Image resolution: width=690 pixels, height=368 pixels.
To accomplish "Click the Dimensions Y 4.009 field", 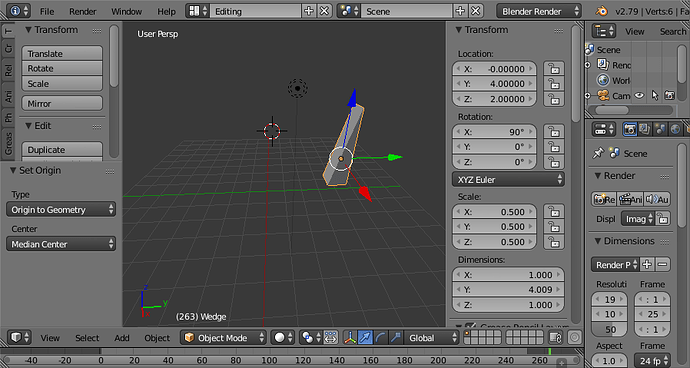I will click(x=508, y=290).
